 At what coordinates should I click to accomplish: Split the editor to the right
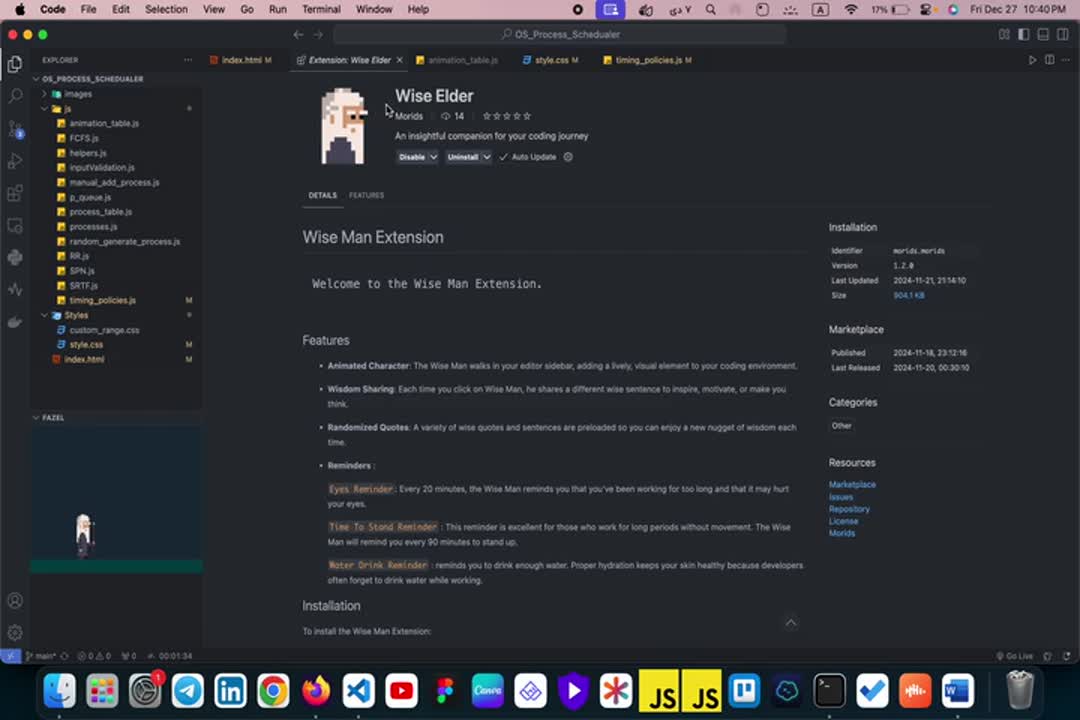pyautogui.click(x=1049, y=60)
